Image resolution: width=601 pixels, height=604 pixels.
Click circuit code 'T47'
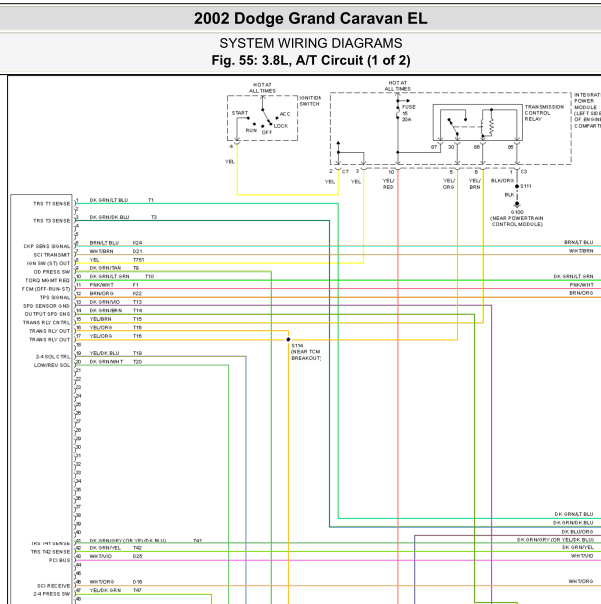[138, 591]
